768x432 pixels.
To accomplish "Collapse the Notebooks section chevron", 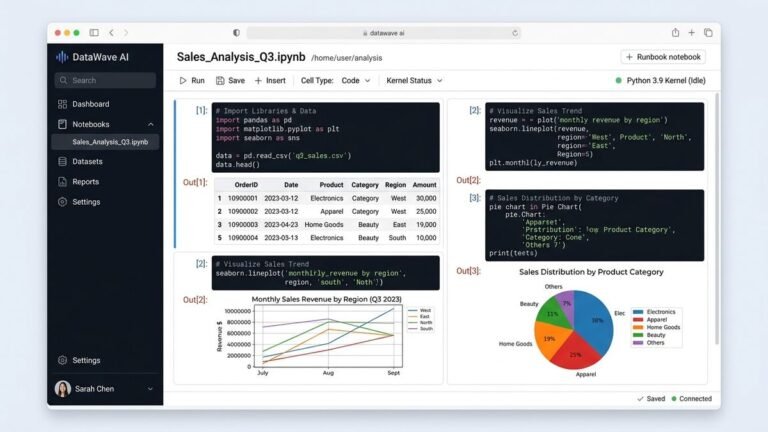I will click(151, 124).
